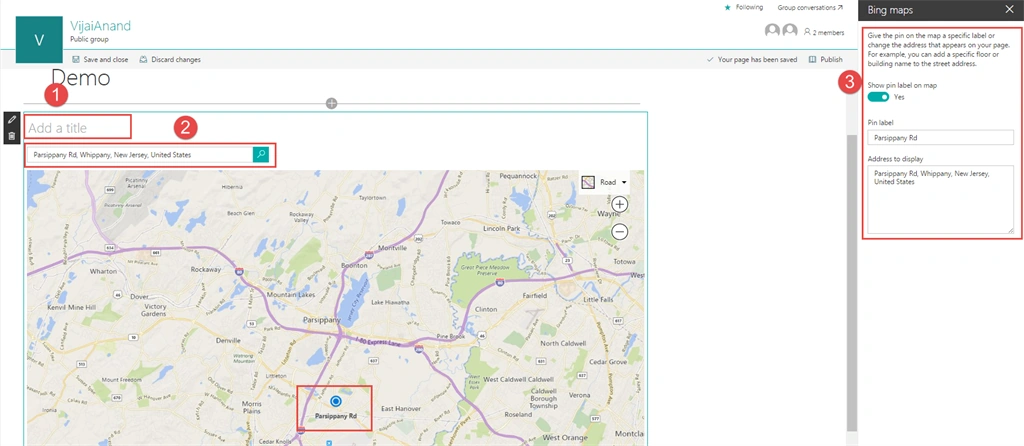Publish the page

pos(825,59)
